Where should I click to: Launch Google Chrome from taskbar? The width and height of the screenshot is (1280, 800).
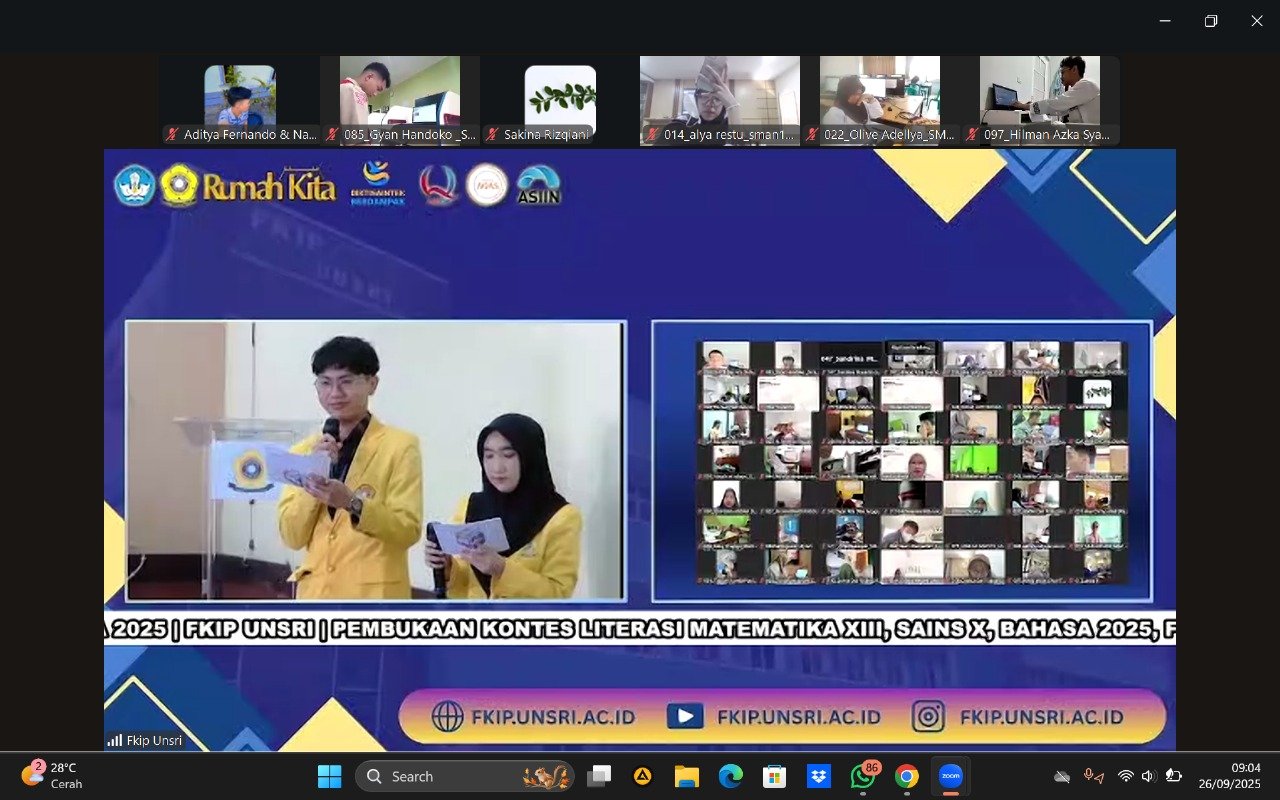906,776
